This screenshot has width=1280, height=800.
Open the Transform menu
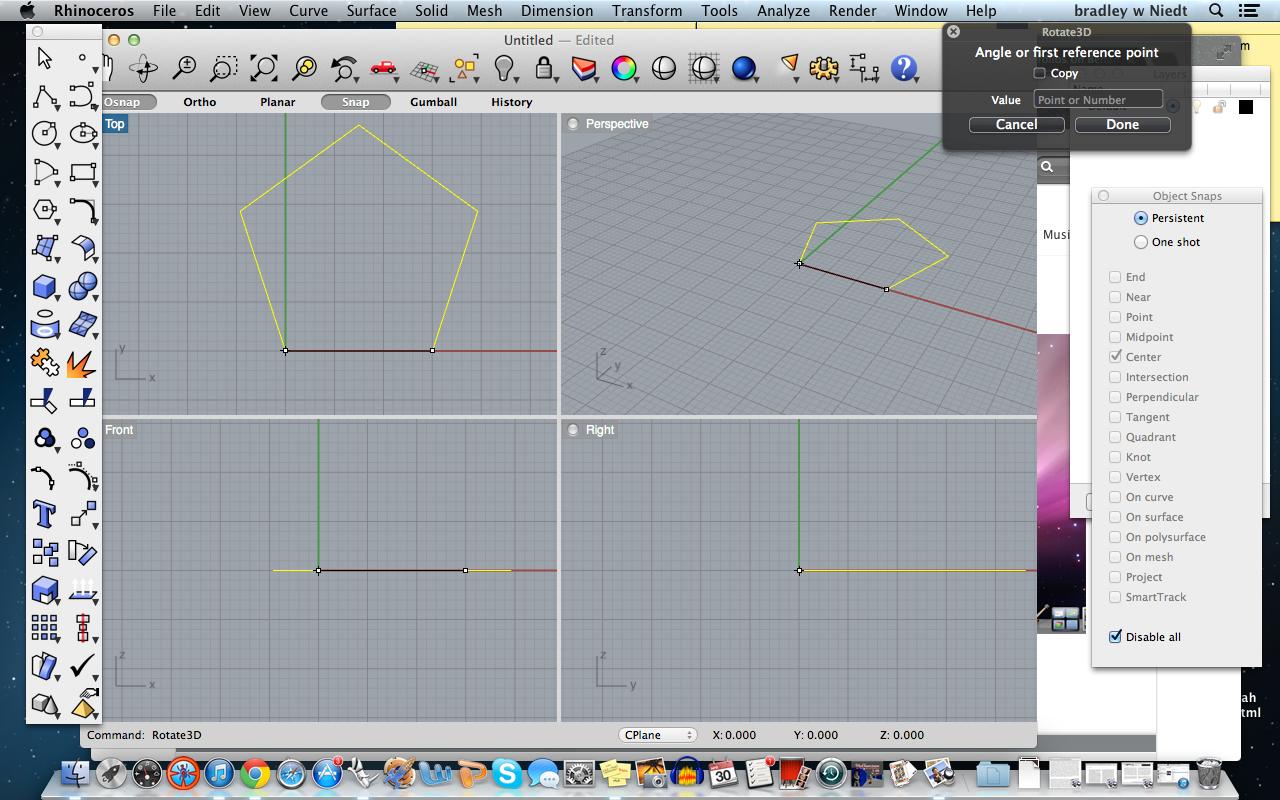647,11
